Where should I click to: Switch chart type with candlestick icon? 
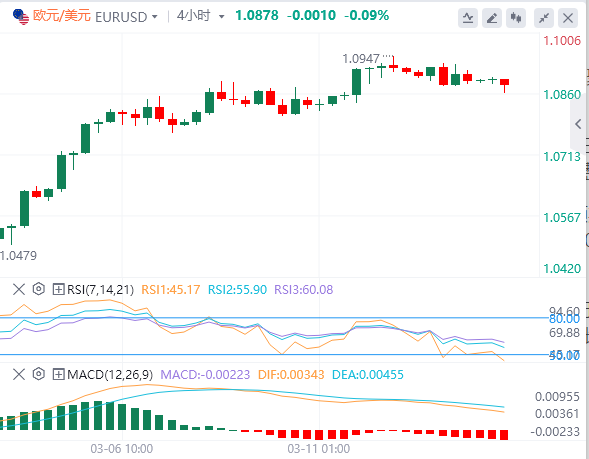click(516, 18)
